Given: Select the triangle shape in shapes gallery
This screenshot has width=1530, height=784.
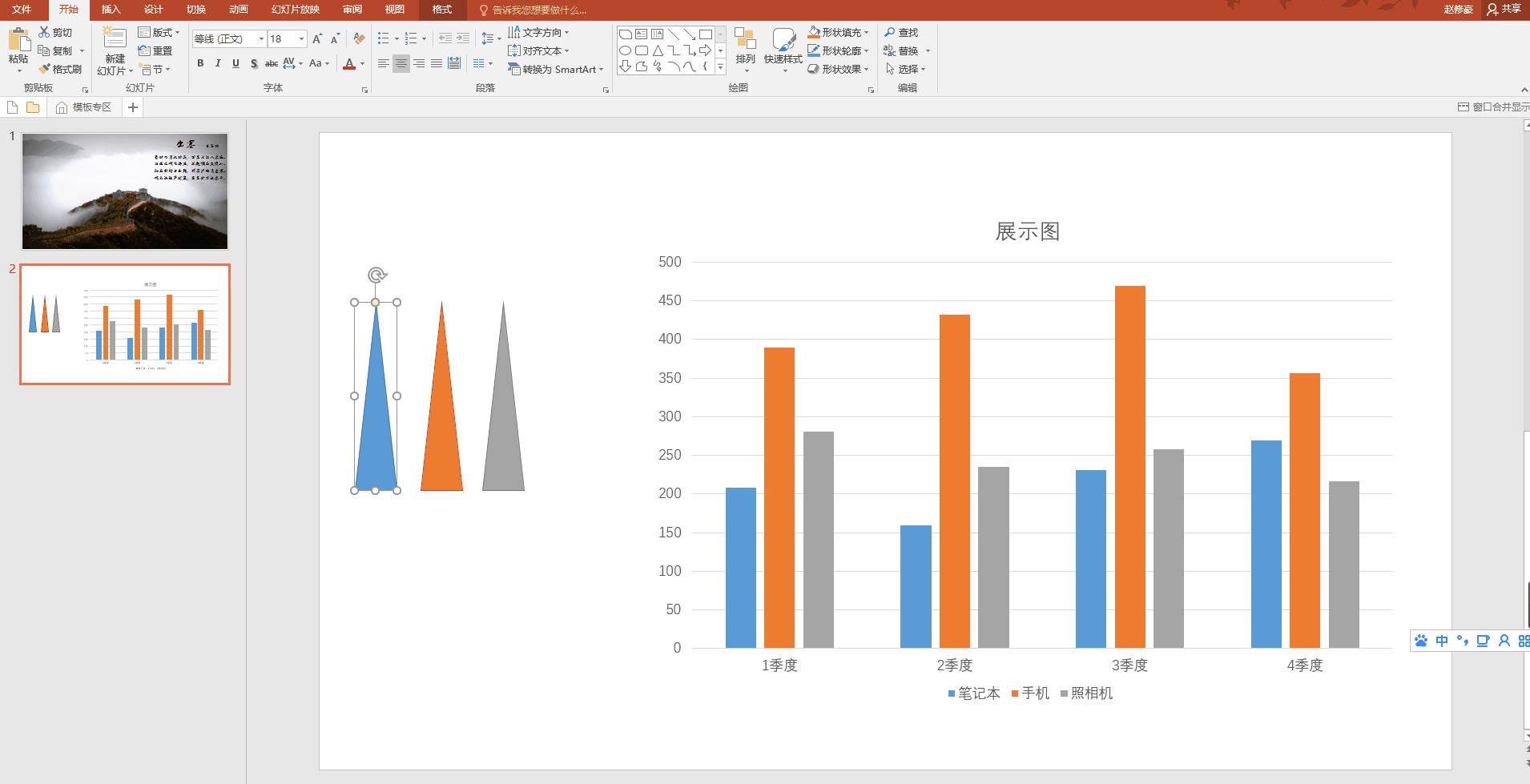Looking at the screenshot, I should tap(658, 50).
